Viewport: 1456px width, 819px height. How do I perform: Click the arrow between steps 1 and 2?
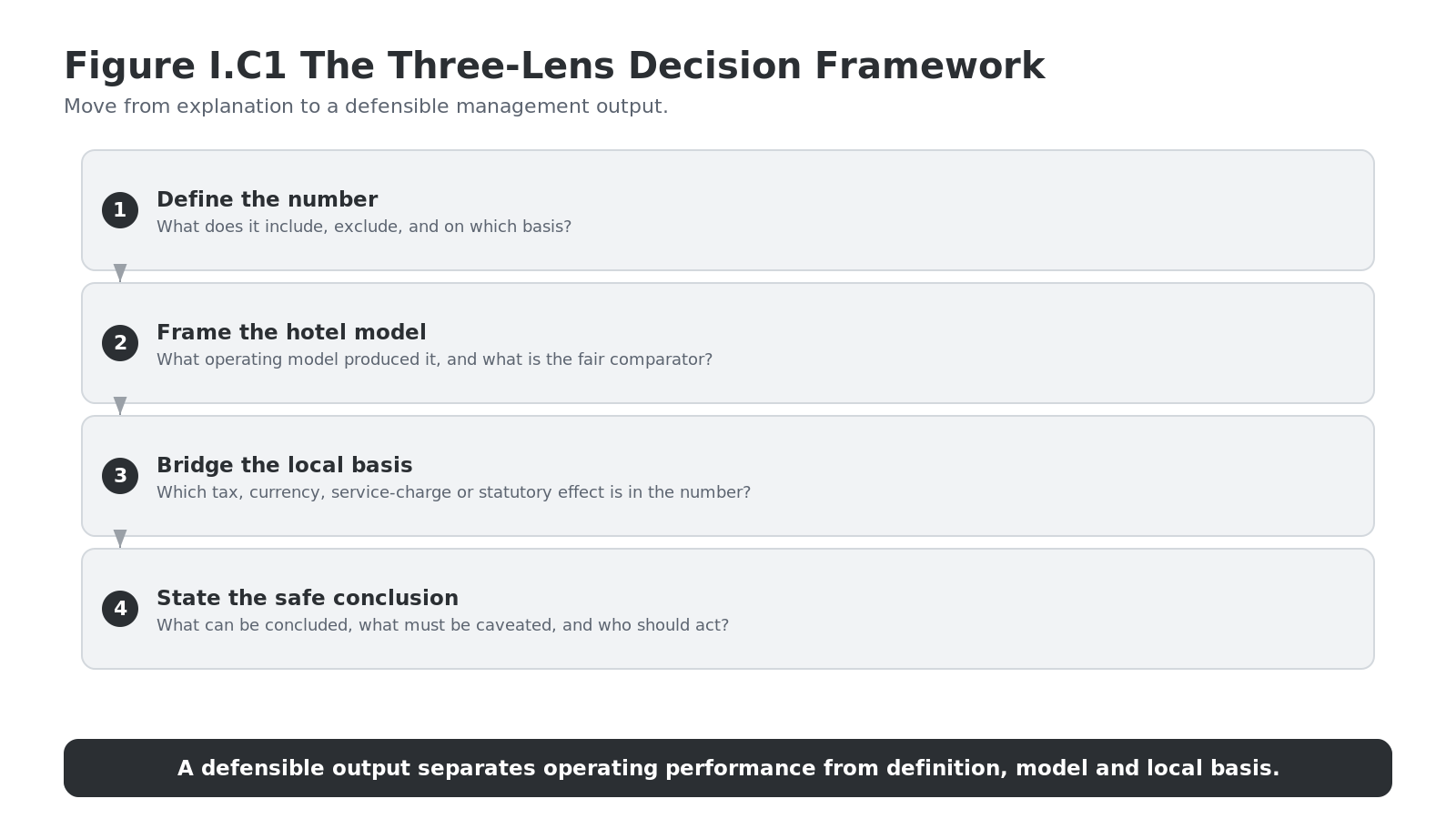pyautogui.click(x=120, y=273)
